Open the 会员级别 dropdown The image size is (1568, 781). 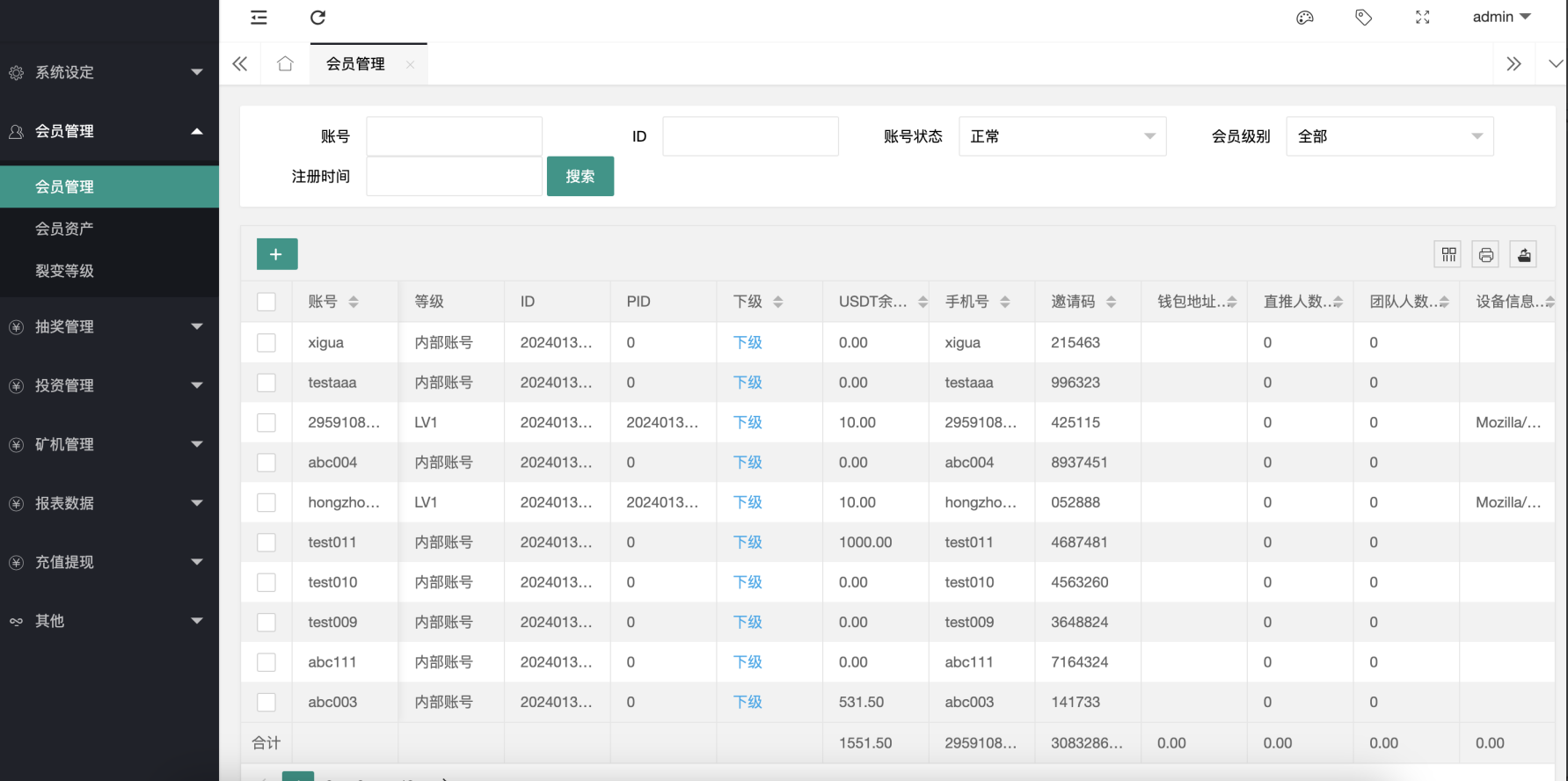(x=1389, y=136)
